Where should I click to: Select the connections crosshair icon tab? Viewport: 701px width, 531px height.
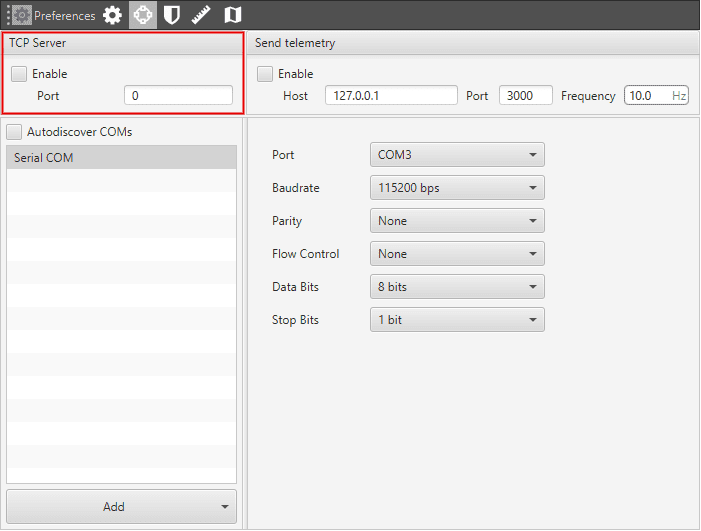pos(143,15)
